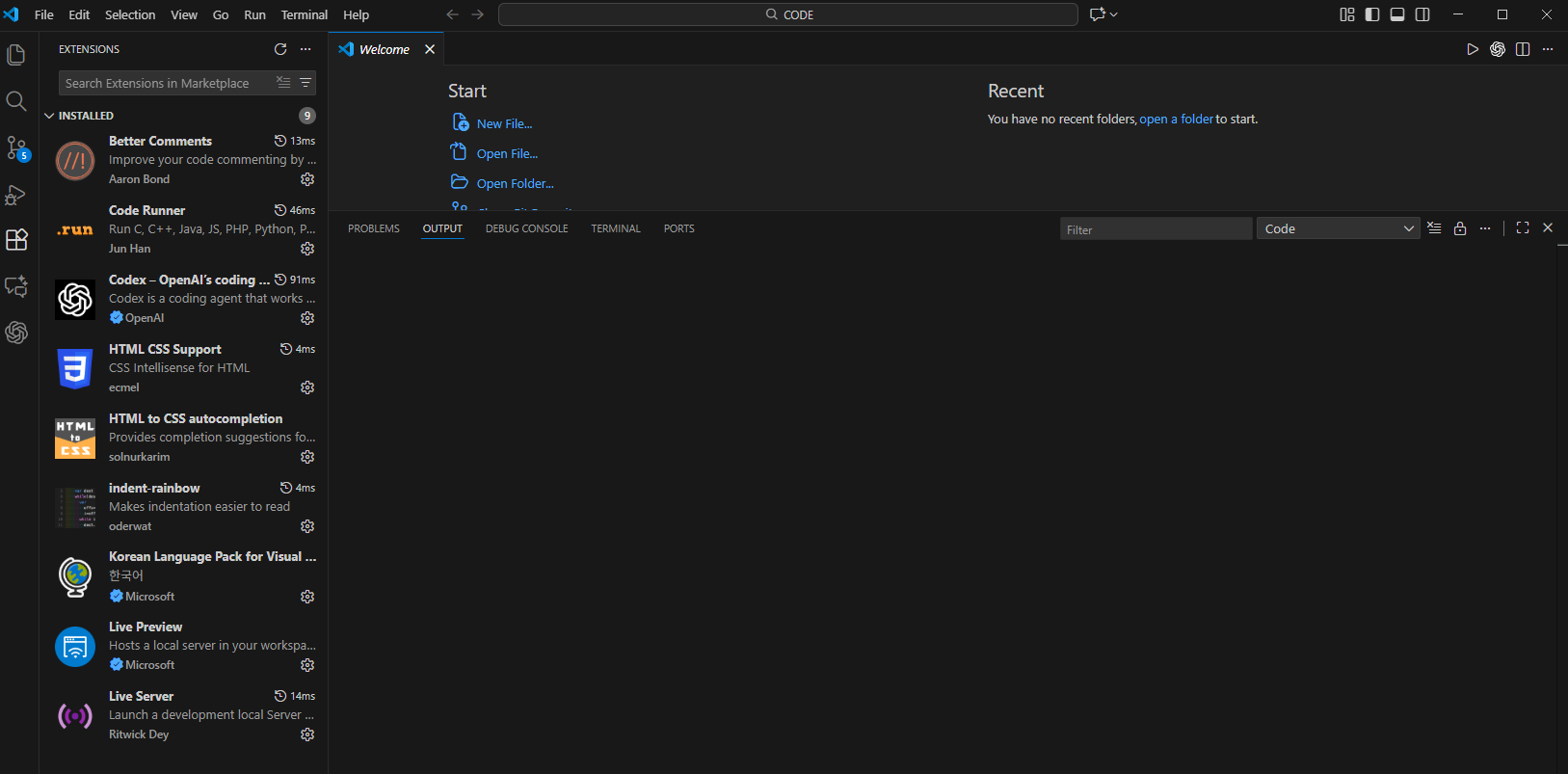Clear extensions search results
Screen dimensions: 1568x774
pyautogui.click(x=283, y=83)
